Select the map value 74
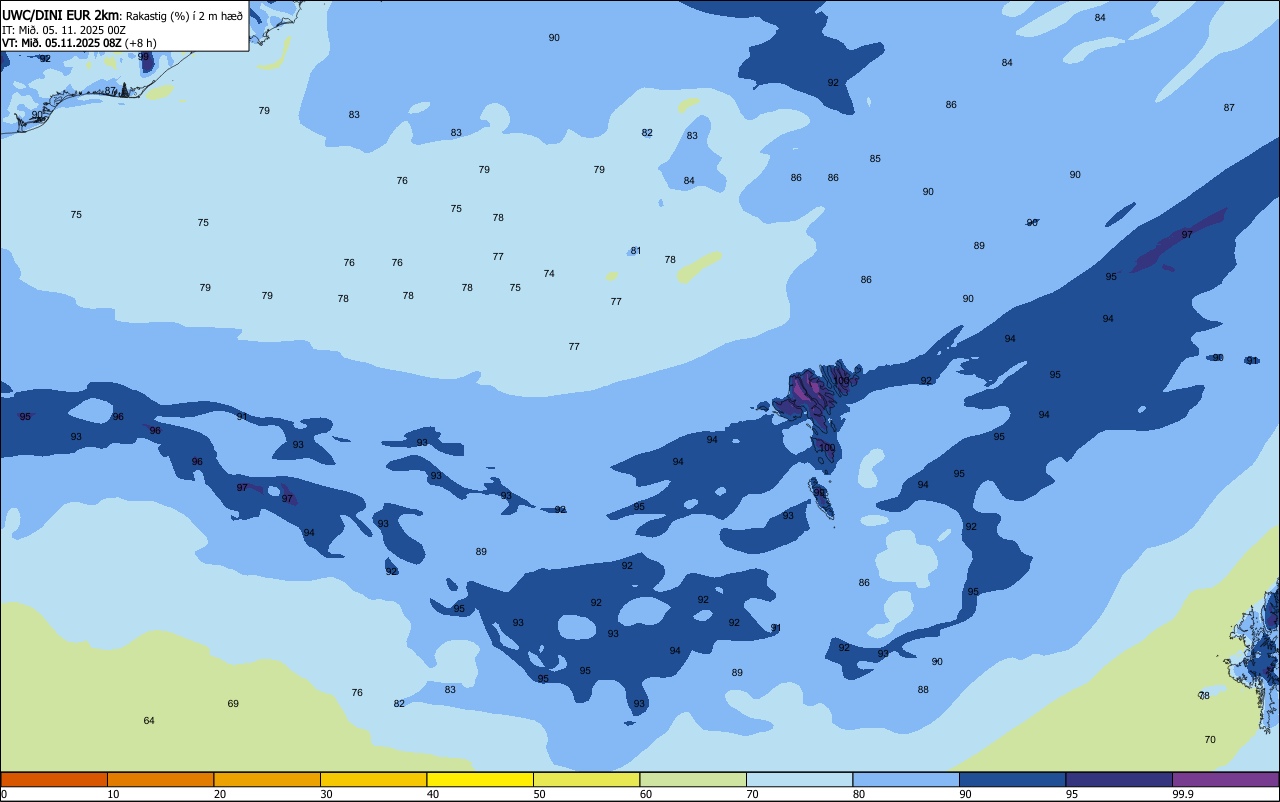 coord(549,274)
